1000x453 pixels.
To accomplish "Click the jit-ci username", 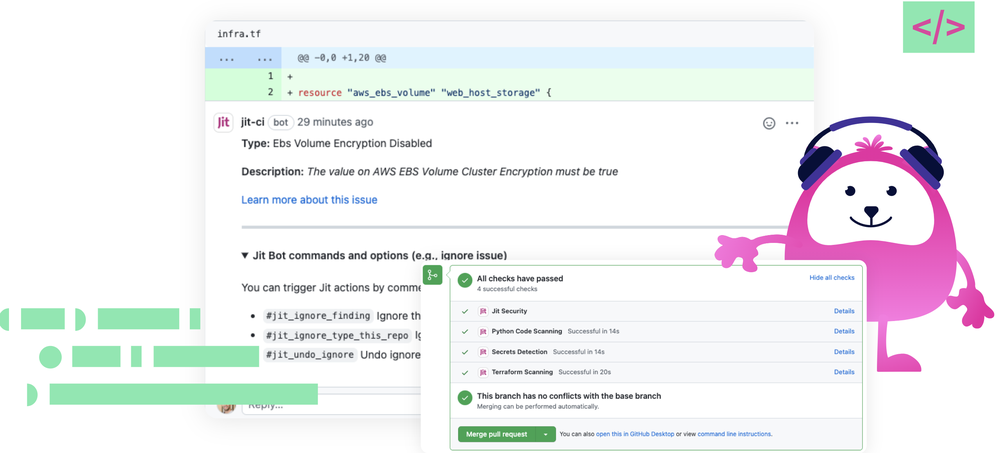I will click(253, 122).
